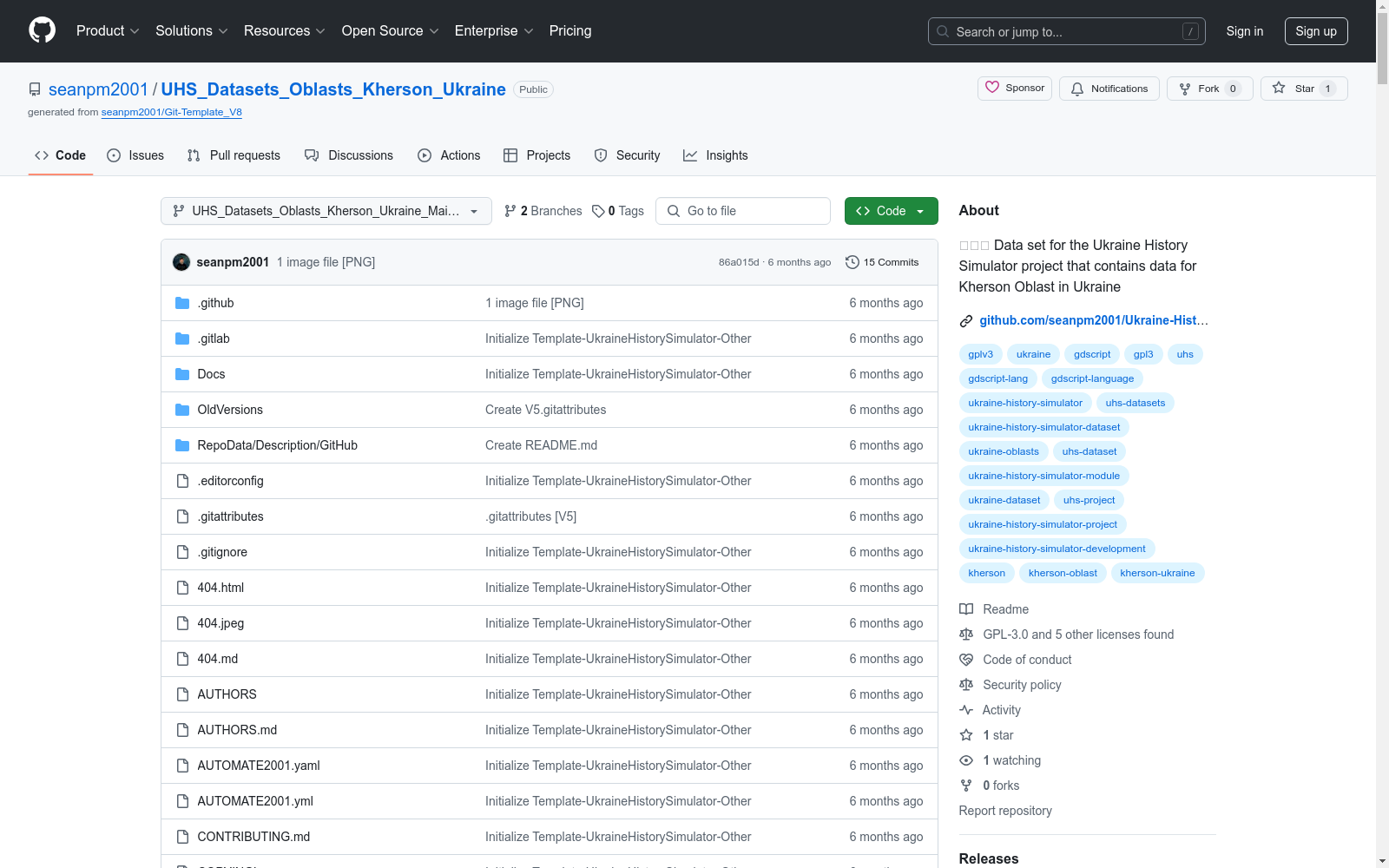This screenshot has width=1389, height=868.
Task: Click the Sign up button
Action: coord(1316,31)
